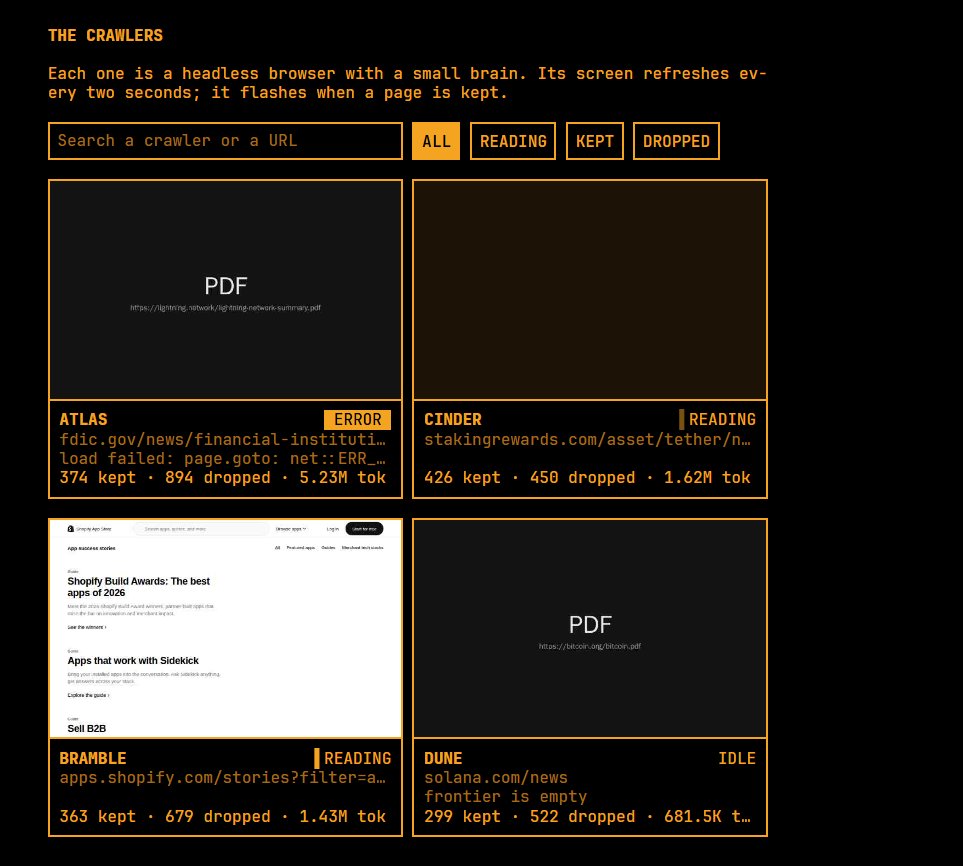The height and width of the screenshot is (866, 963).
Task: Click DUNE stats 299 kept 522 dropped
Action: pyautogui.click(x=587, y=816)
